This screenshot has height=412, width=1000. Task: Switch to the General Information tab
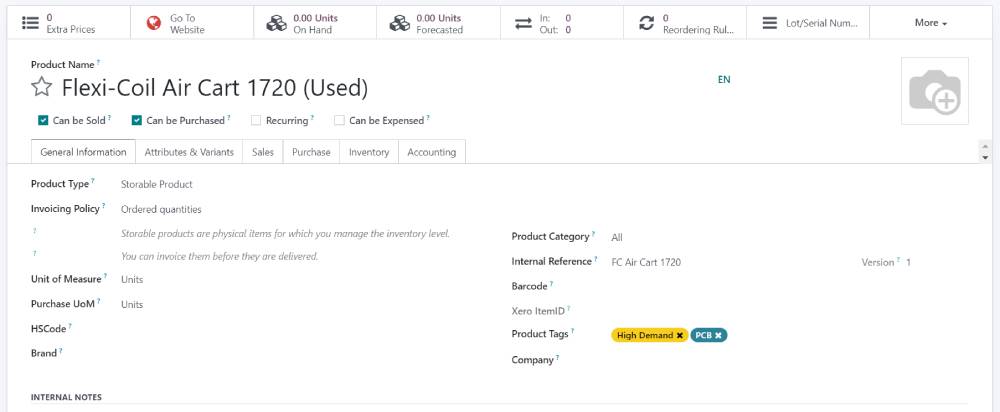(83, 152)
